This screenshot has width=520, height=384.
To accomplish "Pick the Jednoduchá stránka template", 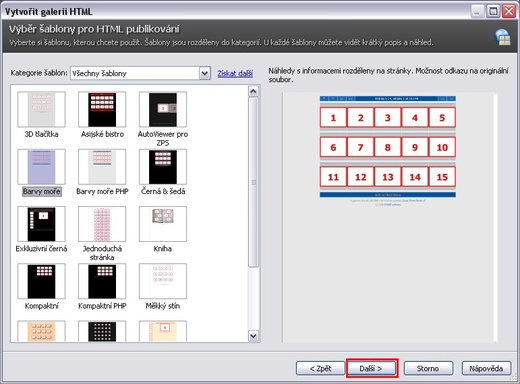I will (102, 224).
